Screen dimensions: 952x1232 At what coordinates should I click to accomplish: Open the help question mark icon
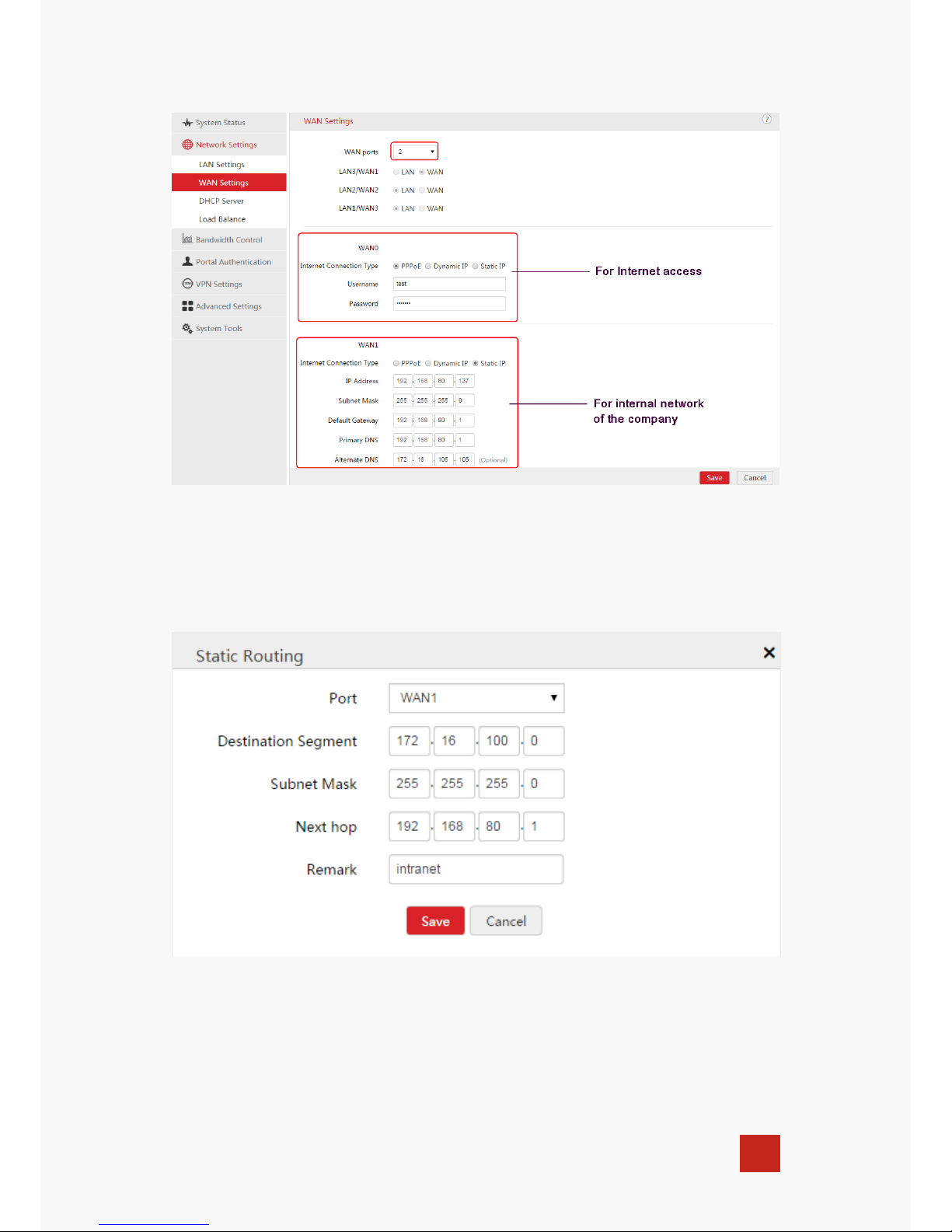[x=766, y=120]
